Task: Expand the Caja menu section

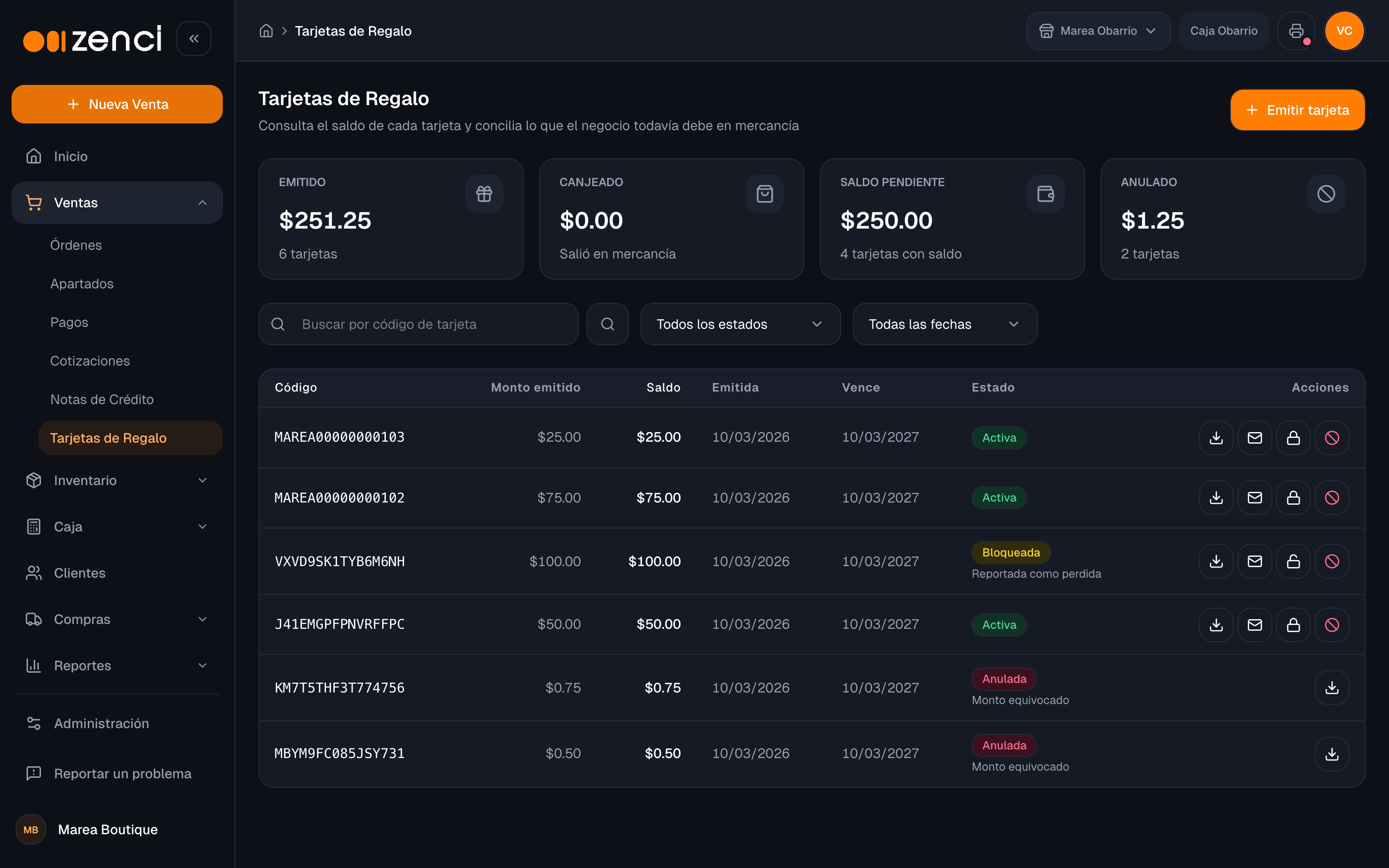Action: 117,527
